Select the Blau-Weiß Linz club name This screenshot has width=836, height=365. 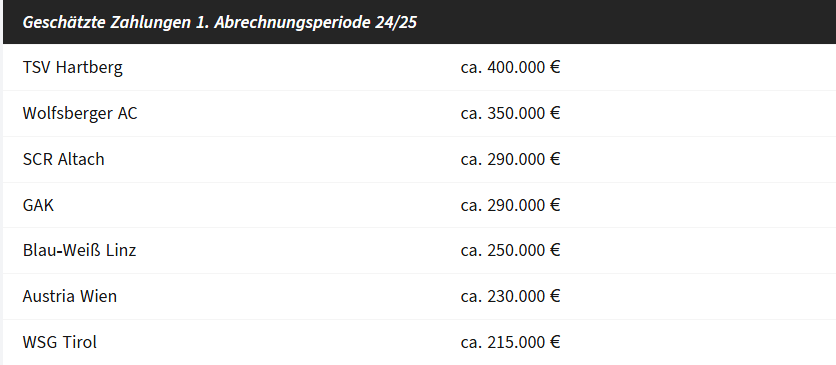tap(79, 250)
